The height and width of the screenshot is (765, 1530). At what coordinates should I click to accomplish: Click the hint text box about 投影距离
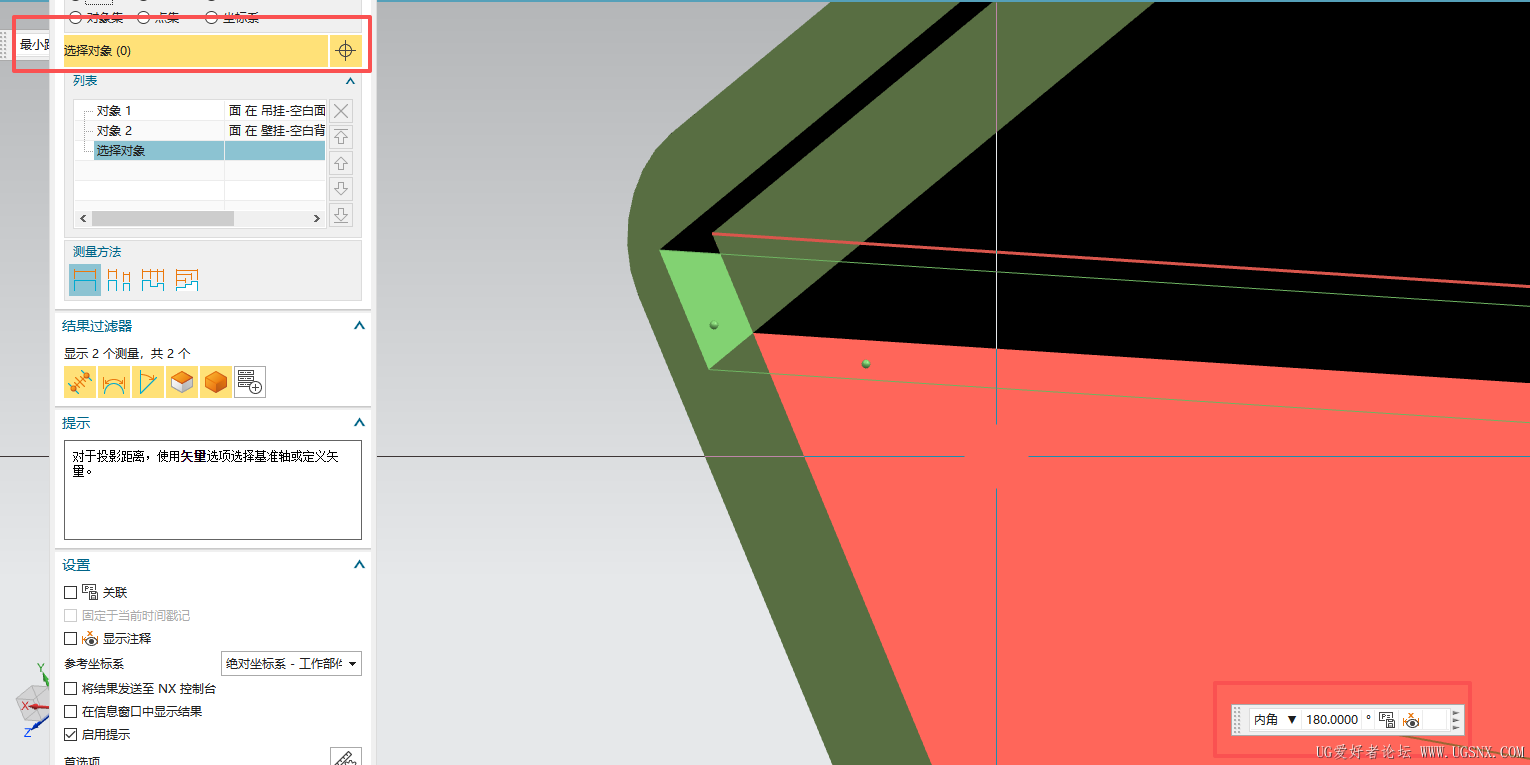pos(213,490)
